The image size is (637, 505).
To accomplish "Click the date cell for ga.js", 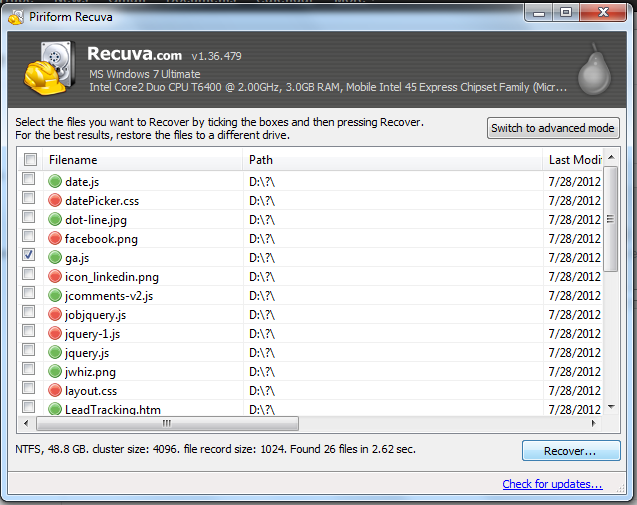I will 574,258.
